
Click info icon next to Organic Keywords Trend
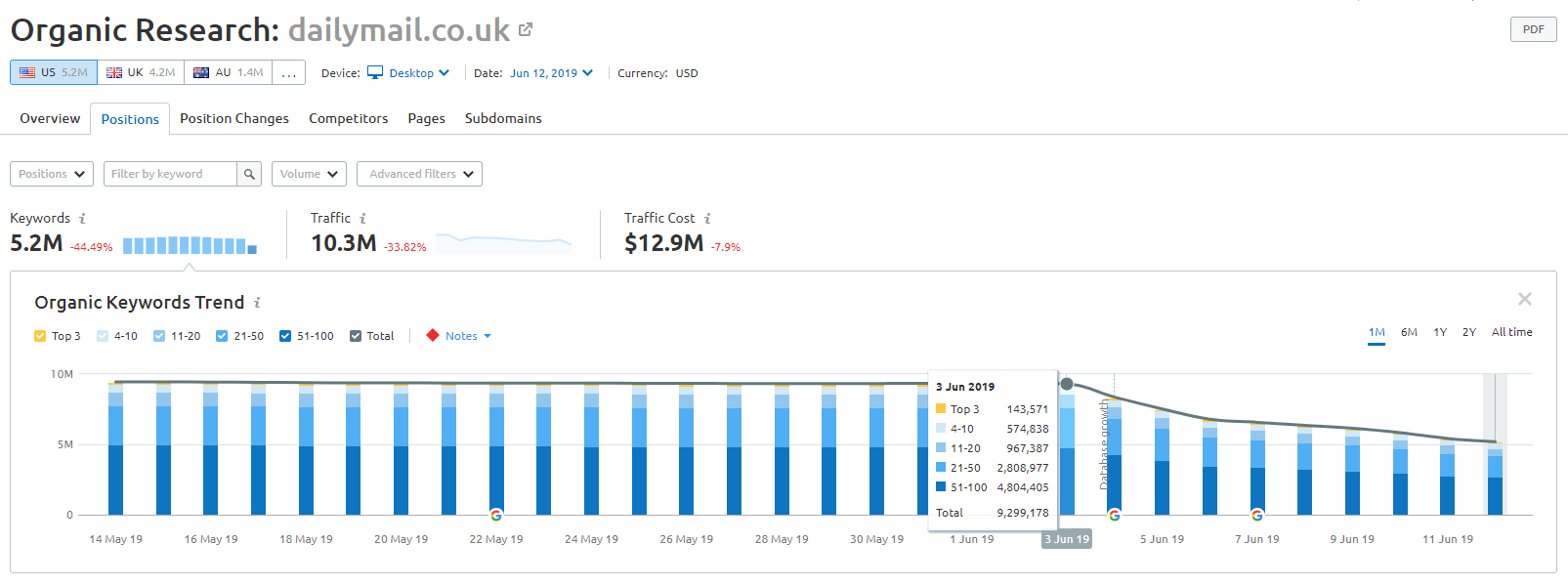(257, 303)
